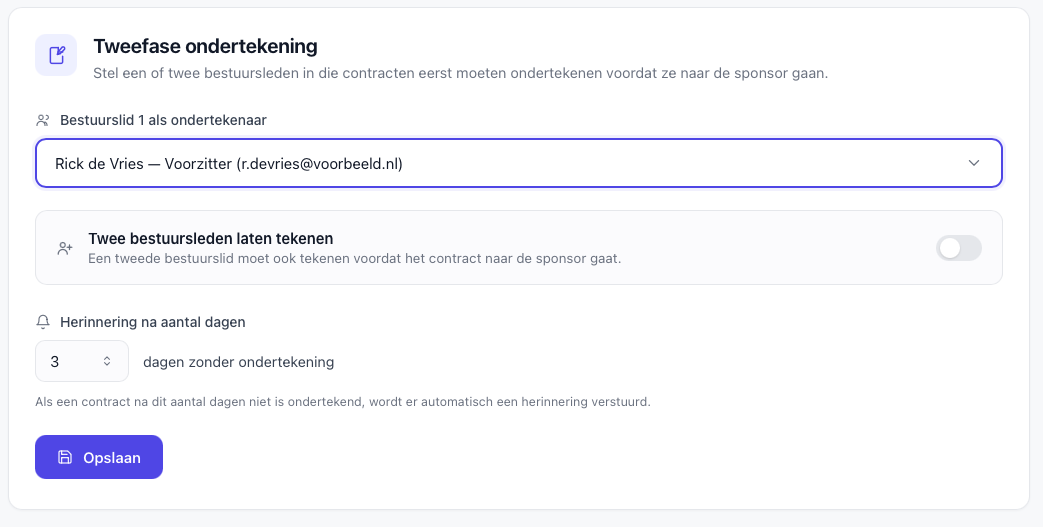The height and width of the screenshot is (527, 1043).
Task: Click the Herinnering na aantal dagen label
Action: click(152, 322)
